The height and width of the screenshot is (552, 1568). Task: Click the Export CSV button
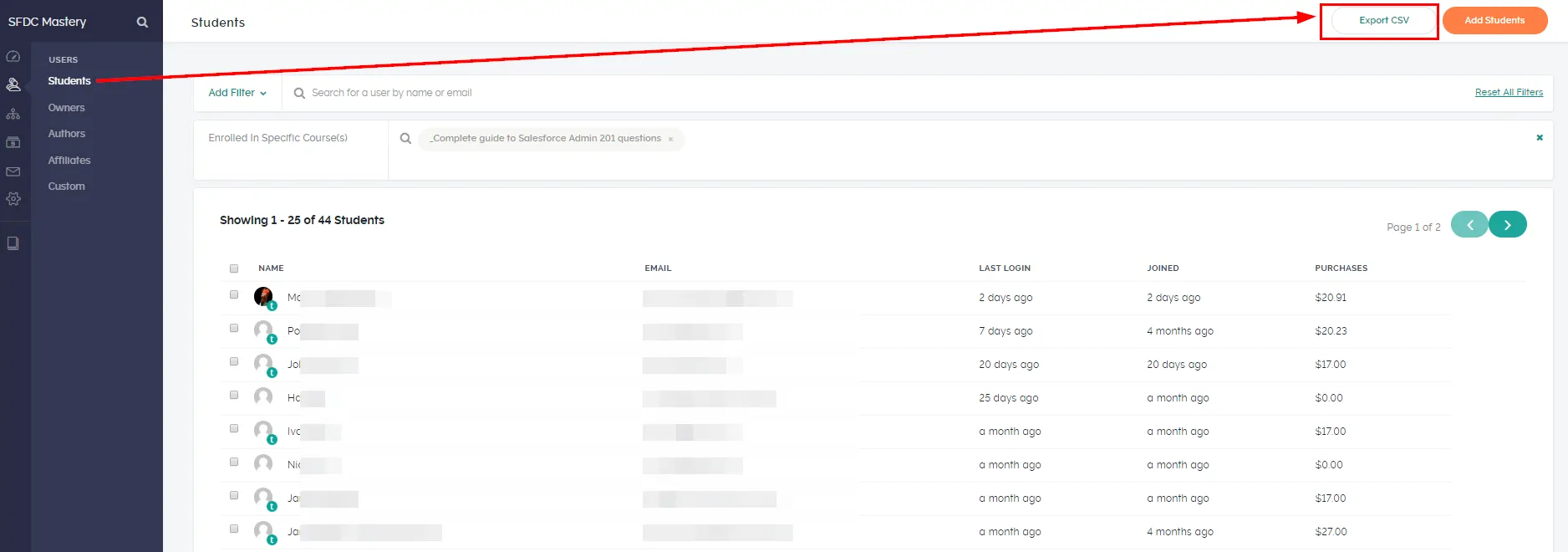[x=1383, y=21]
